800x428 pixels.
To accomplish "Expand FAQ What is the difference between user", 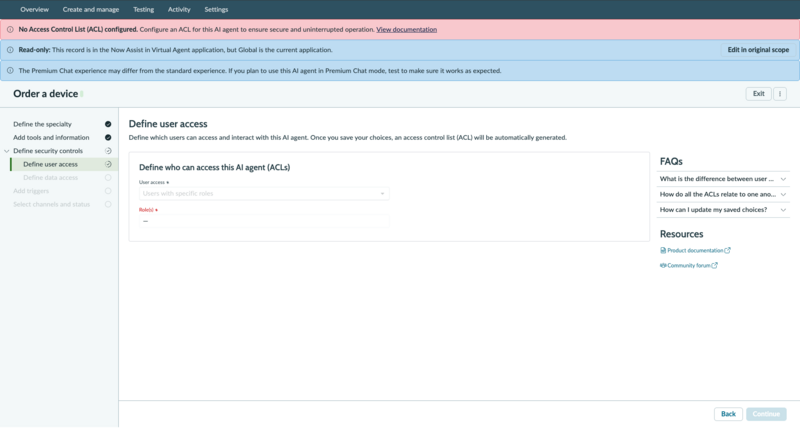I will (x=723, y=179).
